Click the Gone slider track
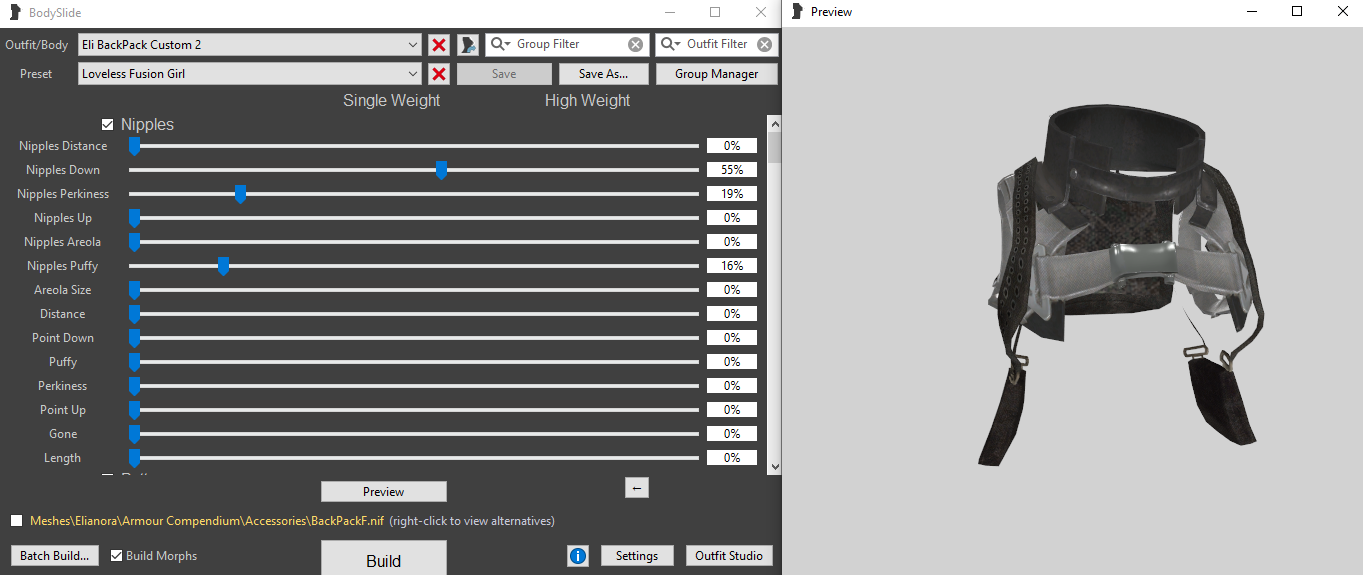The height and width of the screenshot is (575, 1363). [x=414, y=434]
